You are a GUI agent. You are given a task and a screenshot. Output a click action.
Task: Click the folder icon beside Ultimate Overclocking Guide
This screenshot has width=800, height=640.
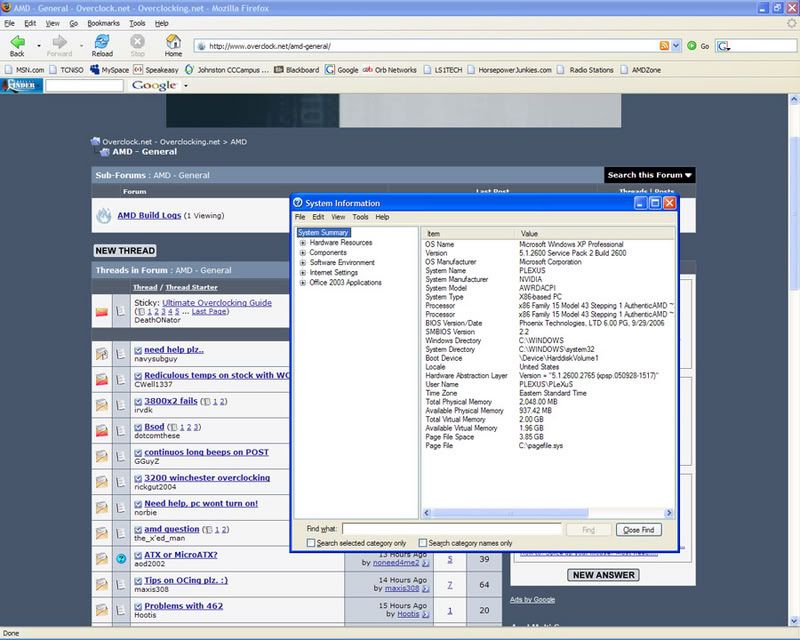pyautogui.click(x=102, y=311)
